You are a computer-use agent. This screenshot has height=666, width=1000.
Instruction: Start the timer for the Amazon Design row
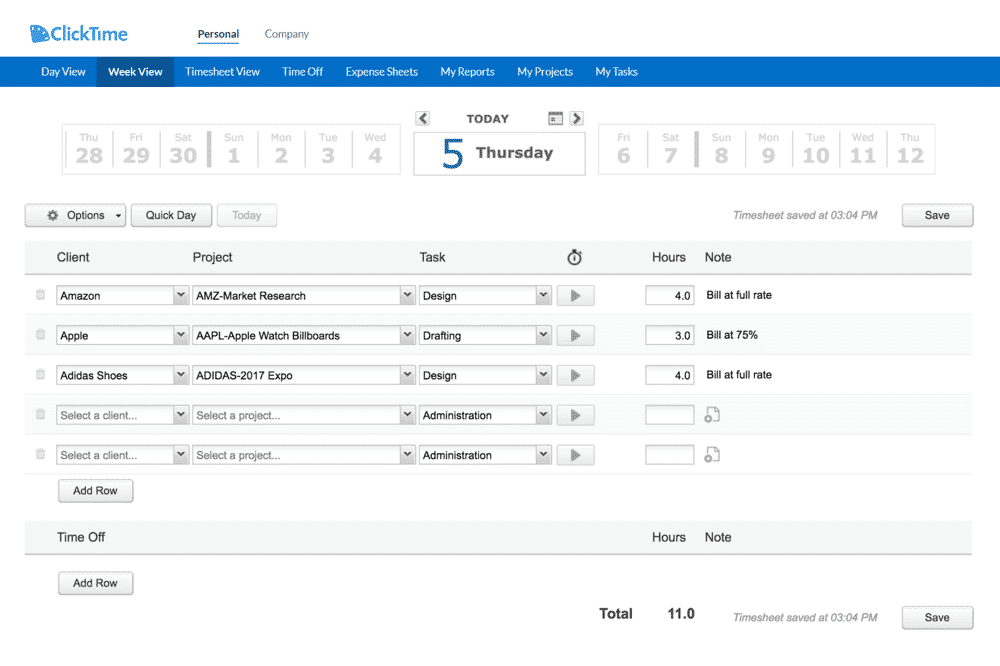click(575, 294)
